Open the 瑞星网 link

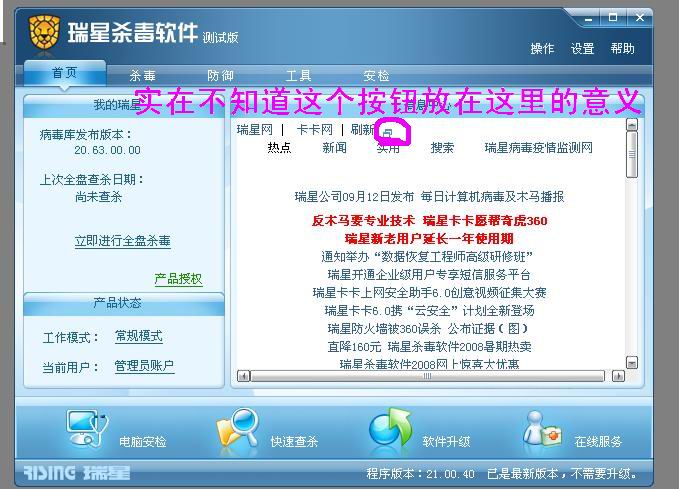click(x=255, y=130)
